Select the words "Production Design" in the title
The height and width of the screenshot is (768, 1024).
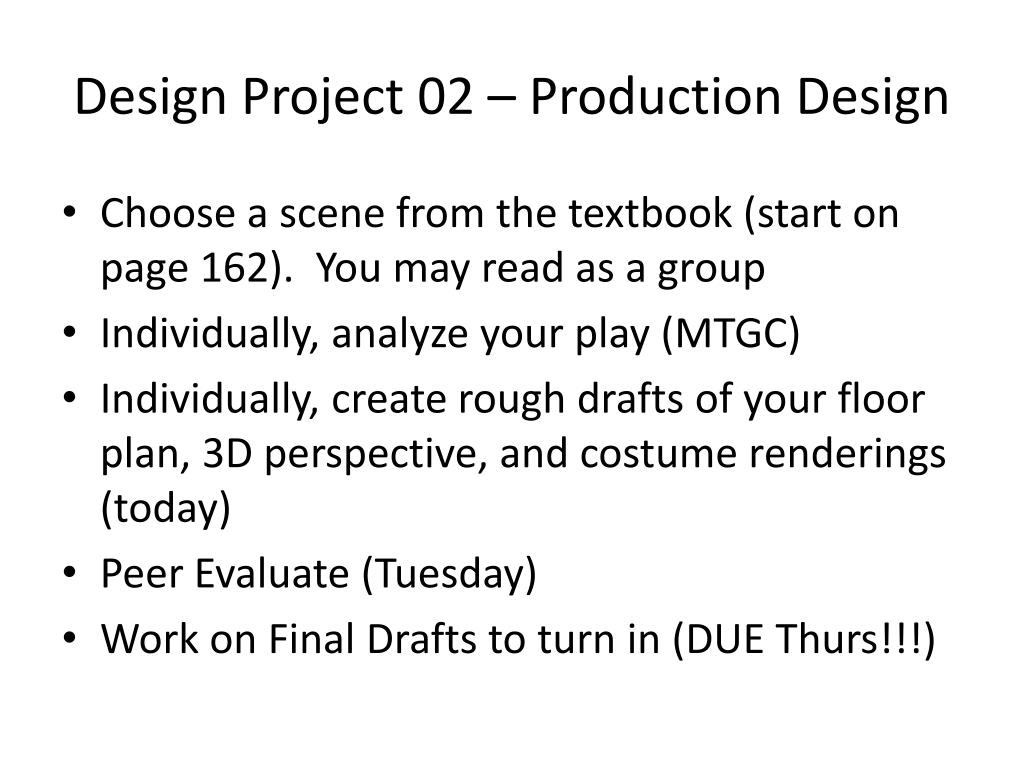(739, 99)
